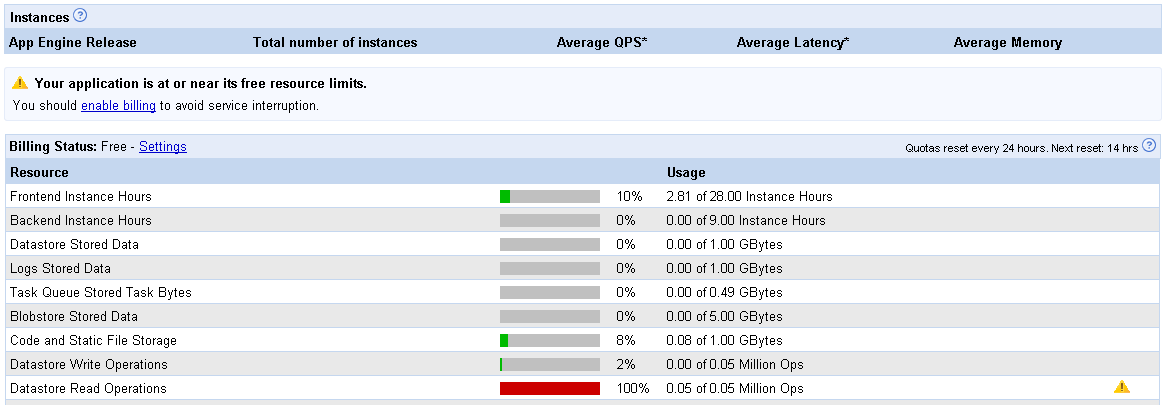Click the Average Latency* column header
The image size is (1171, 405).
point(793,43)
